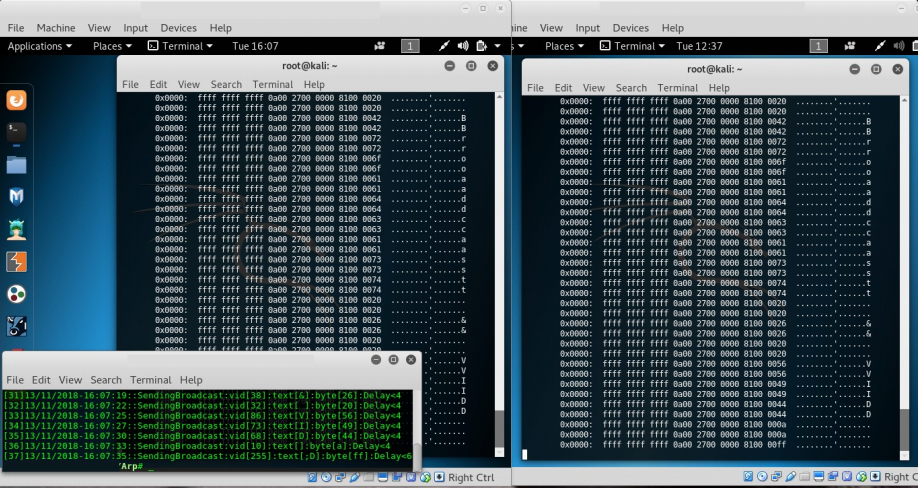Screen dimensions: 919x488
Task: Click the screen recorder camera icon in left VM's panel
Action: 380,46
